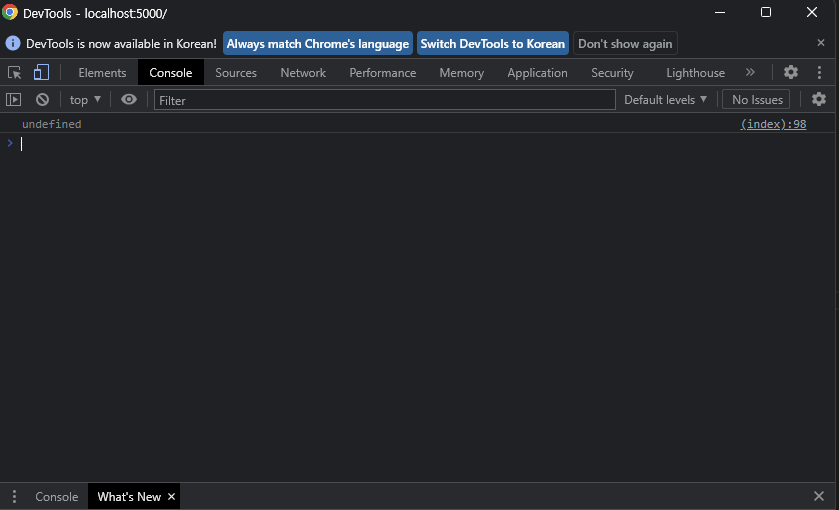Image resolution: width=839 pixels, height=510 pixels.
Task: Switch to the Application tab
Action: coord(537,73)
